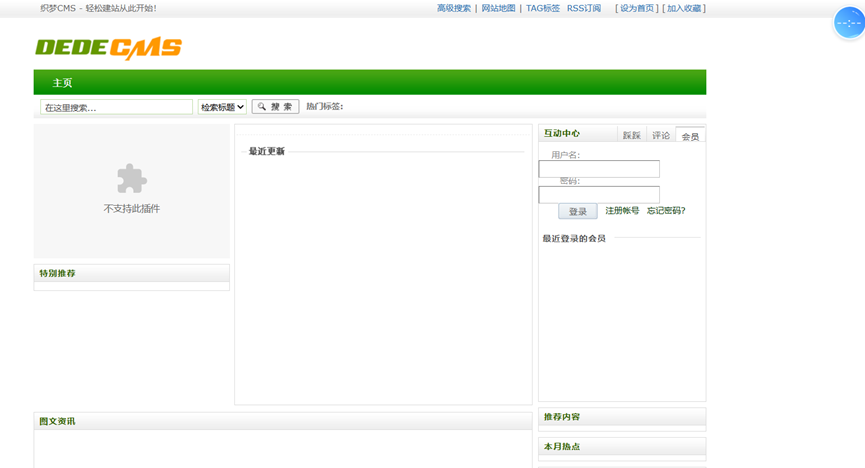Click the 登录 login button
This screenshot has width=865, height=468.
tap(578, 211)
